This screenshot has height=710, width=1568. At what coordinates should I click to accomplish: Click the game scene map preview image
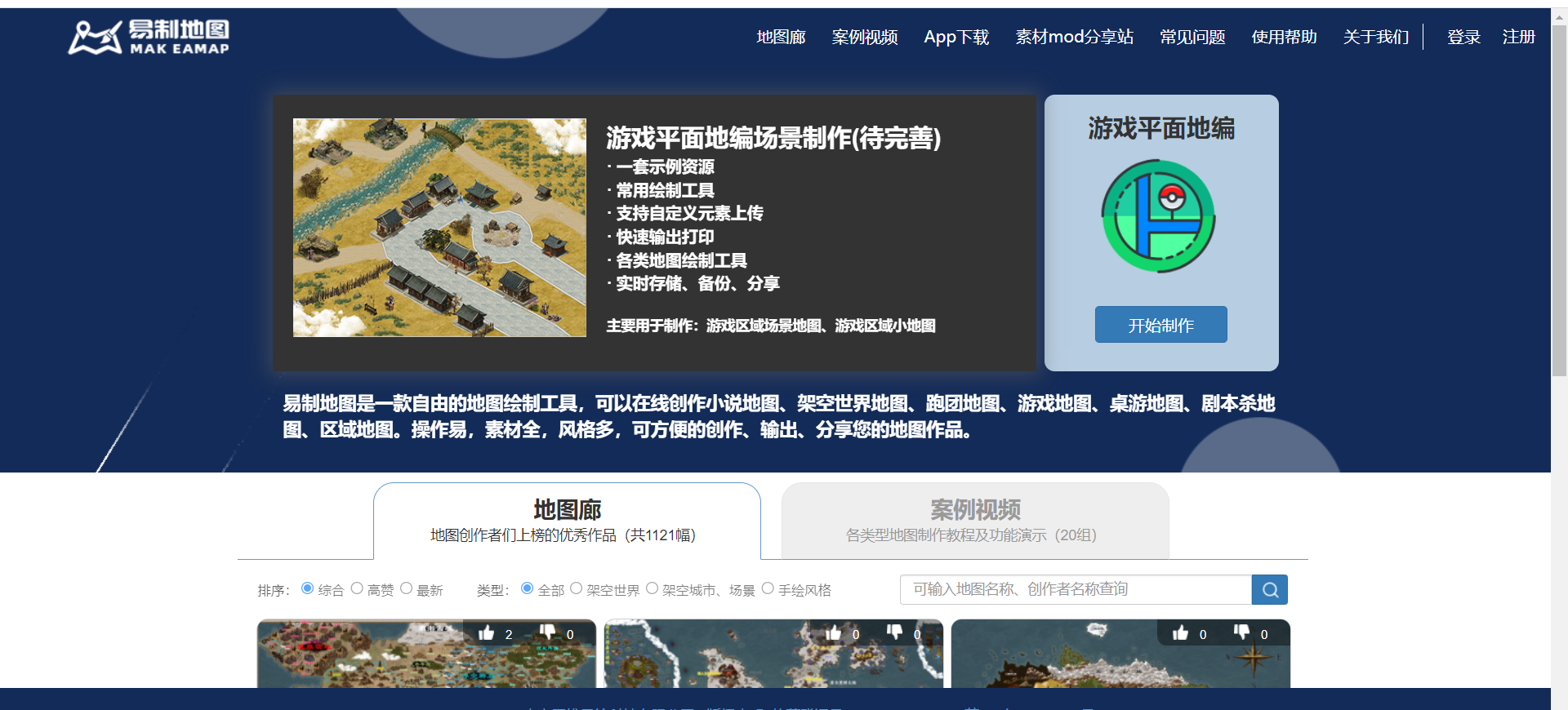pyautogui.click(x=439, y=228)
